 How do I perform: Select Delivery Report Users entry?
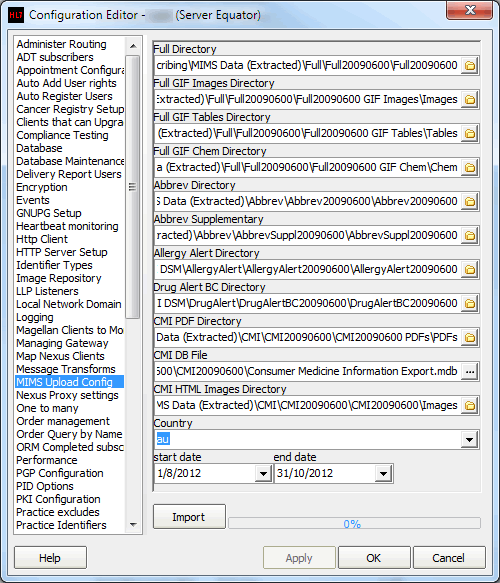(69, 174)
